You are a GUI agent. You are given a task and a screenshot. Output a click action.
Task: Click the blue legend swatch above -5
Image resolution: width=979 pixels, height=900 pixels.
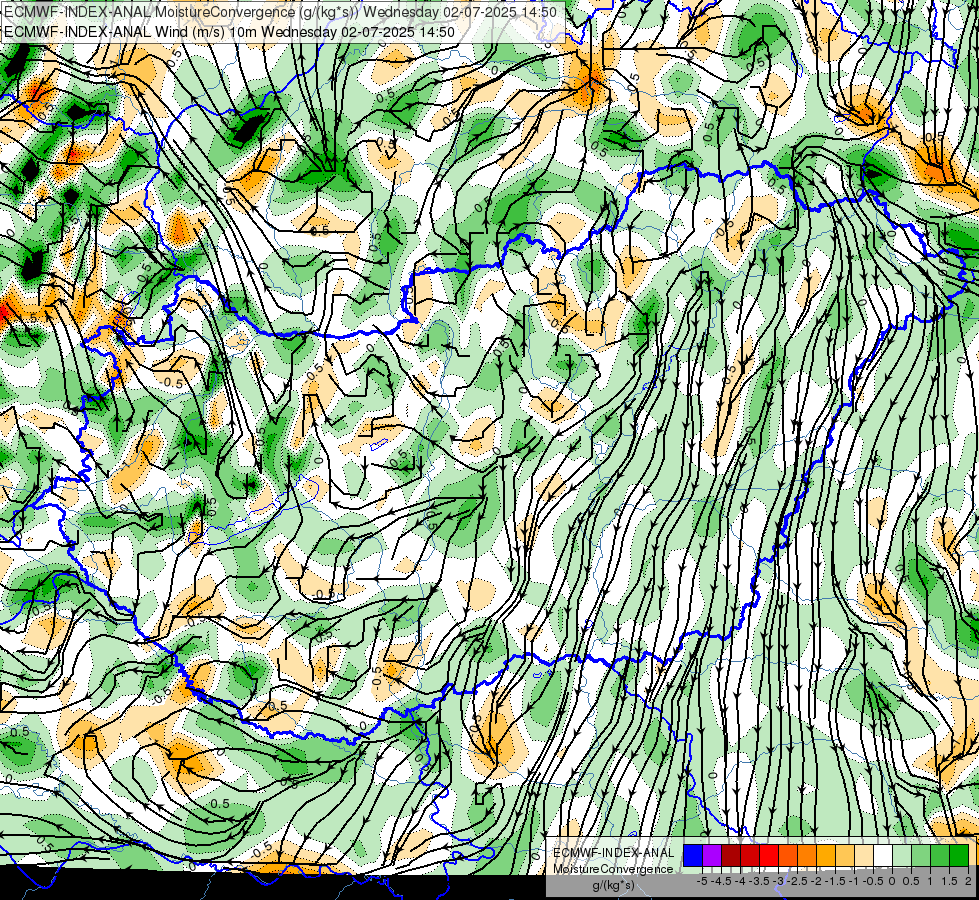[x=693, y=855]
